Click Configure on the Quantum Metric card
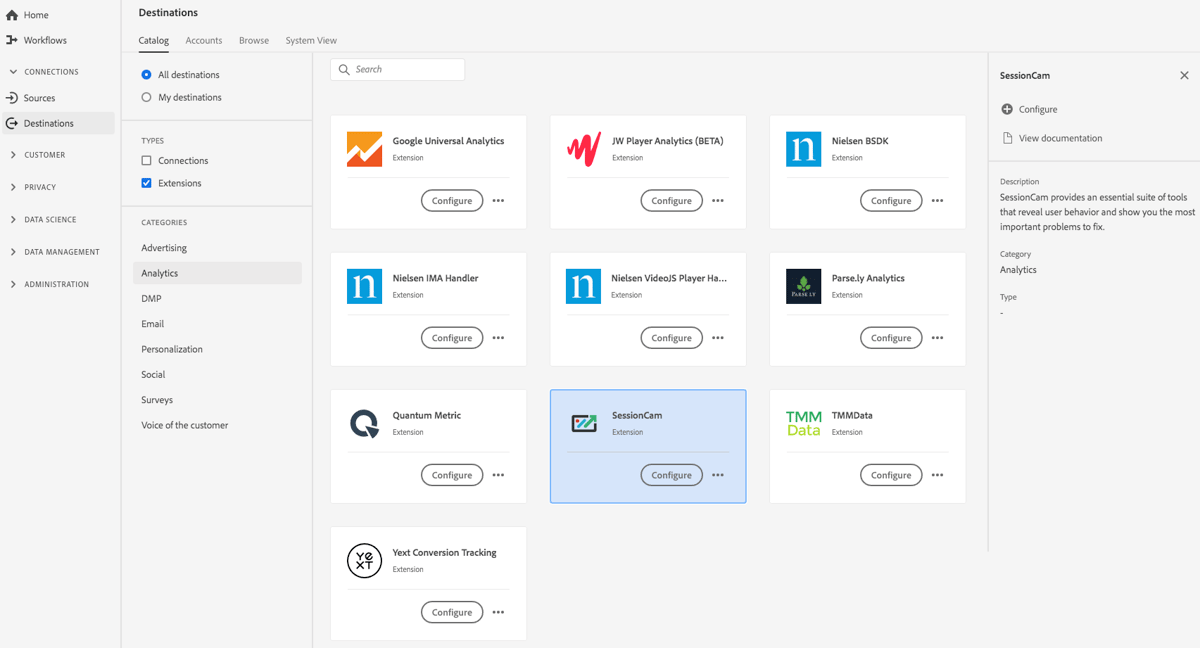The image size is (1200, 648). coord(451,474)
